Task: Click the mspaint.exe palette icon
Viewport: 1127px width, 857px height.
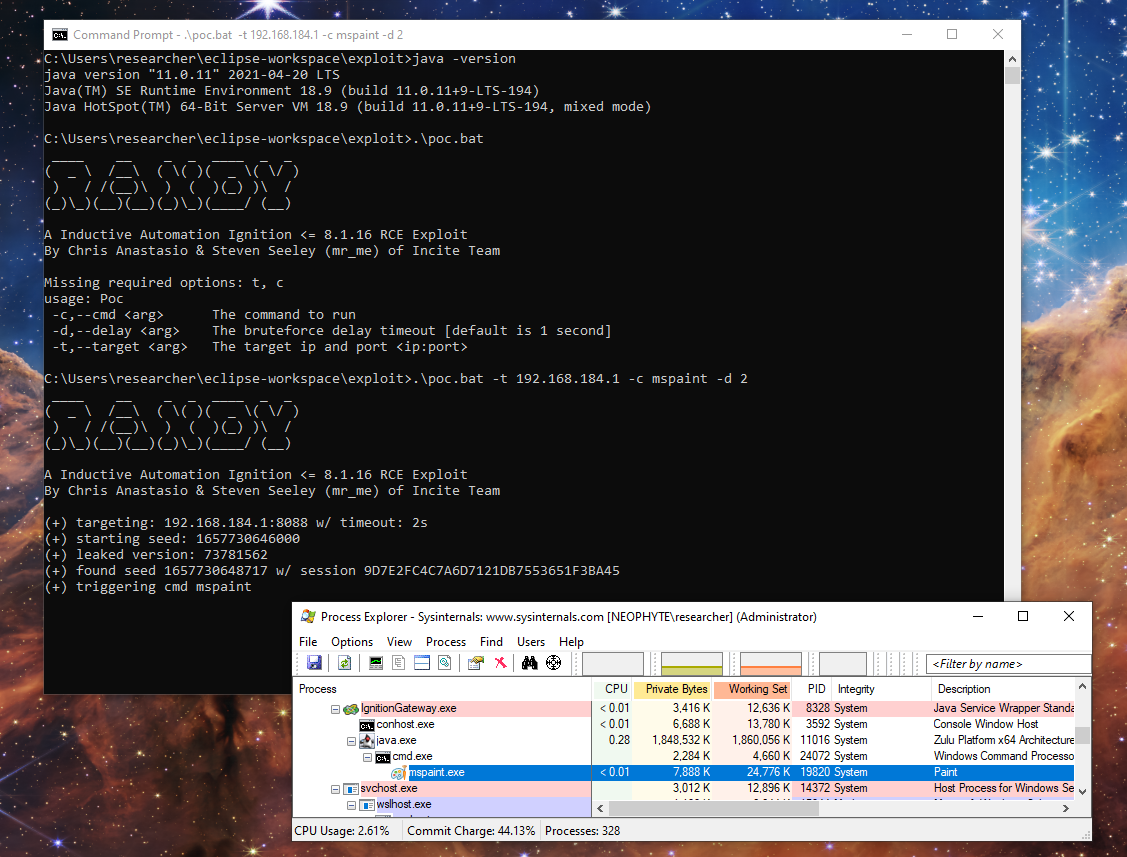Action: pyautogui.click(x=398, y=773)
